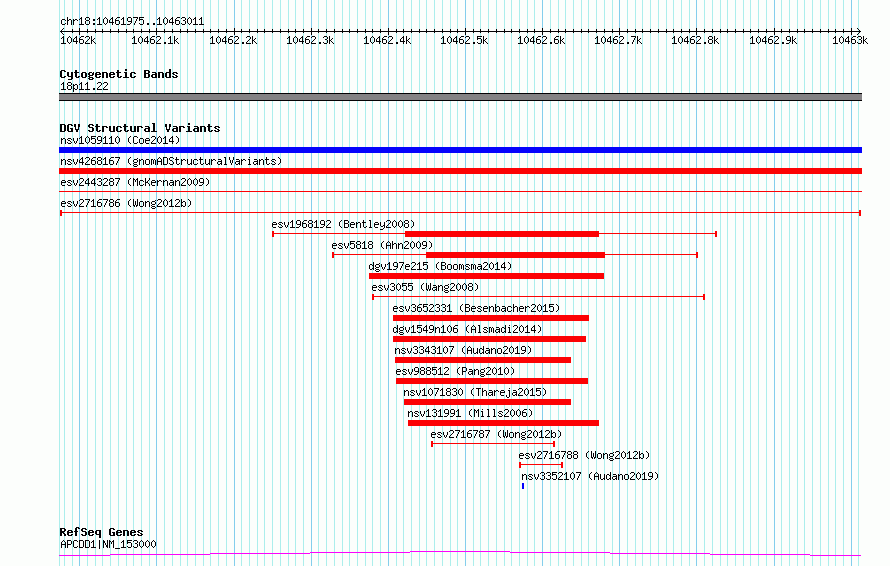Click the nsv3352107 (Audano2019) label
Image resolution: width=890 pixels, height=566 pixels.
(590, 476)
